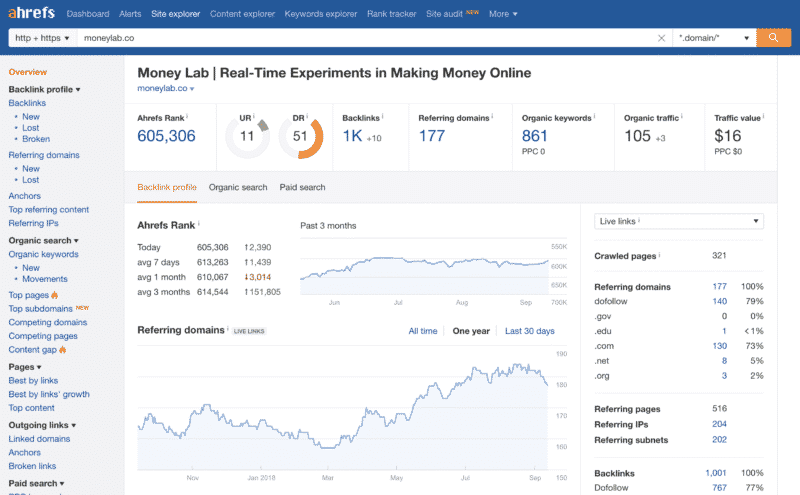The image size is (800, 495).
Task: Switch to the Backlink profile tab
Action: pos(167,187)
